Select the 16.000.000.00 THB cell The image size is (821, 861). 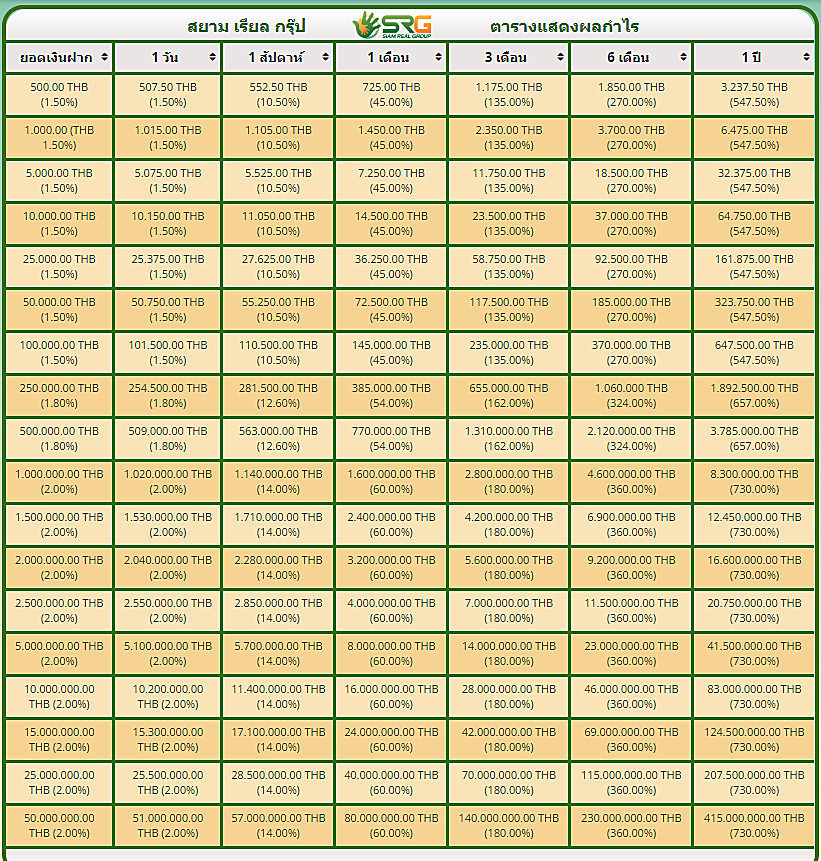[391, 697]
